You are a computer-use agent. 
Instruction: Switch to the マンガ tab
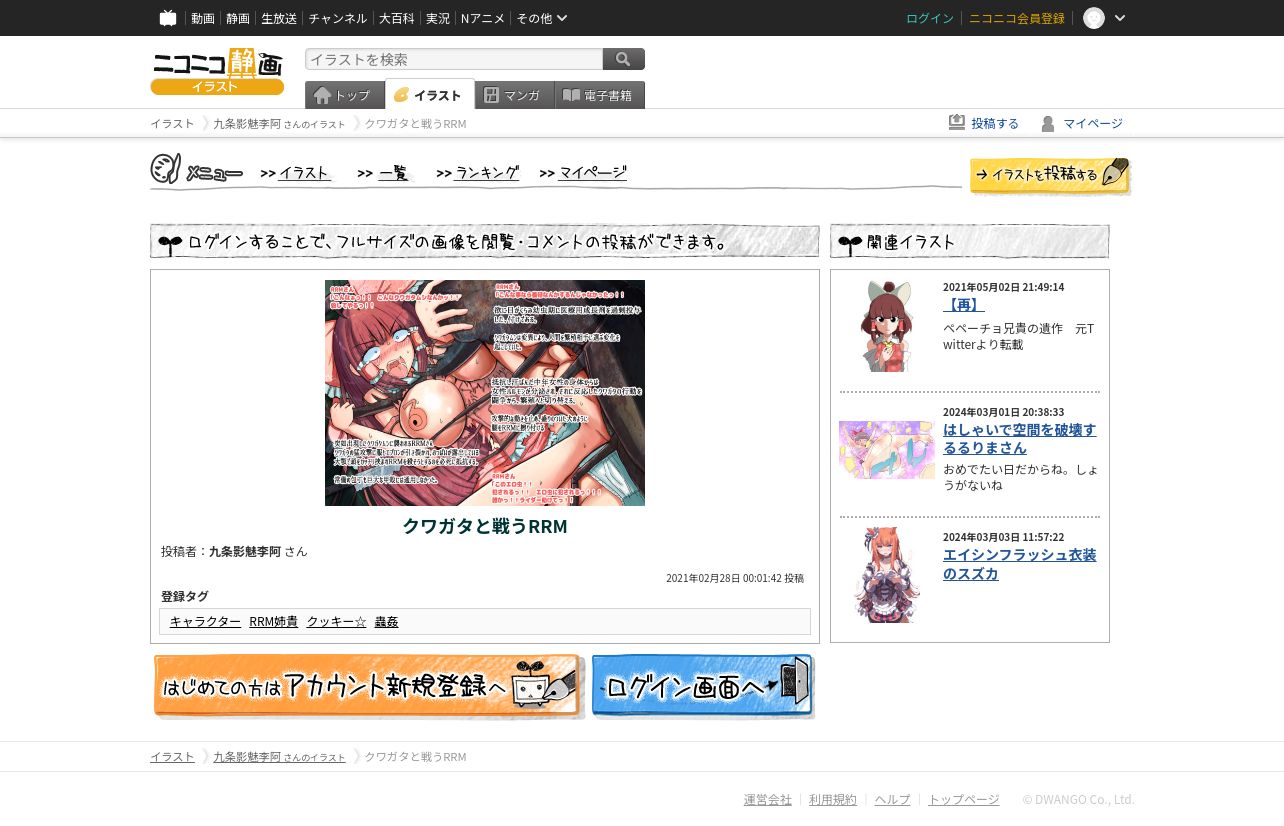pos(515,95)
